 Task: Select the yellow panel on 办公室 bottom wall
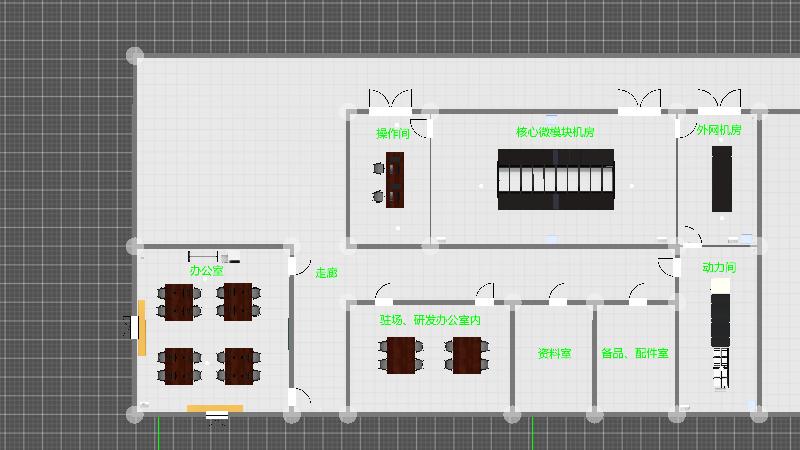215,408
